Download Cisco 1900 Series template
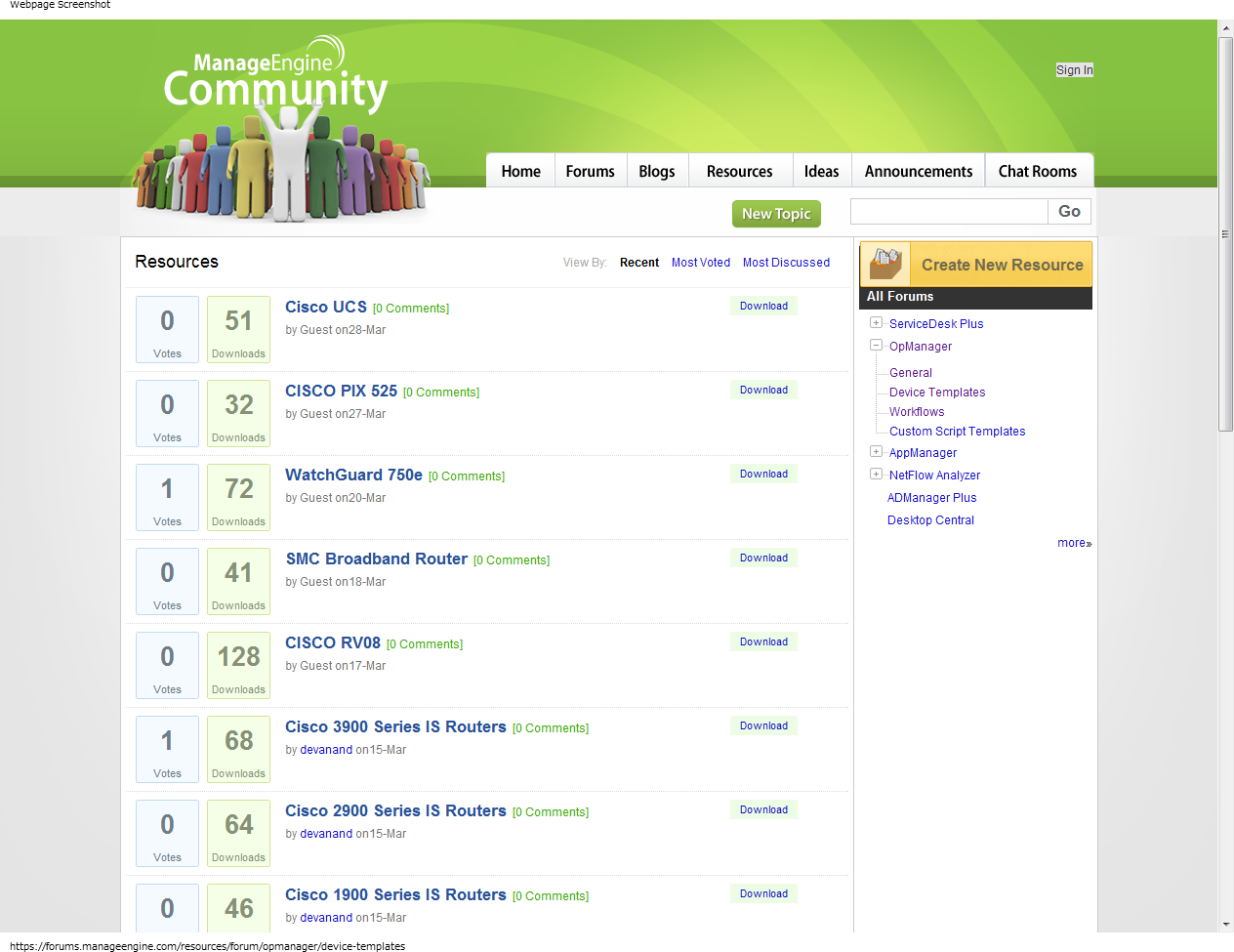Image resolution: width=1234 pixels, height=952 pixels. [x=763, y=893]
